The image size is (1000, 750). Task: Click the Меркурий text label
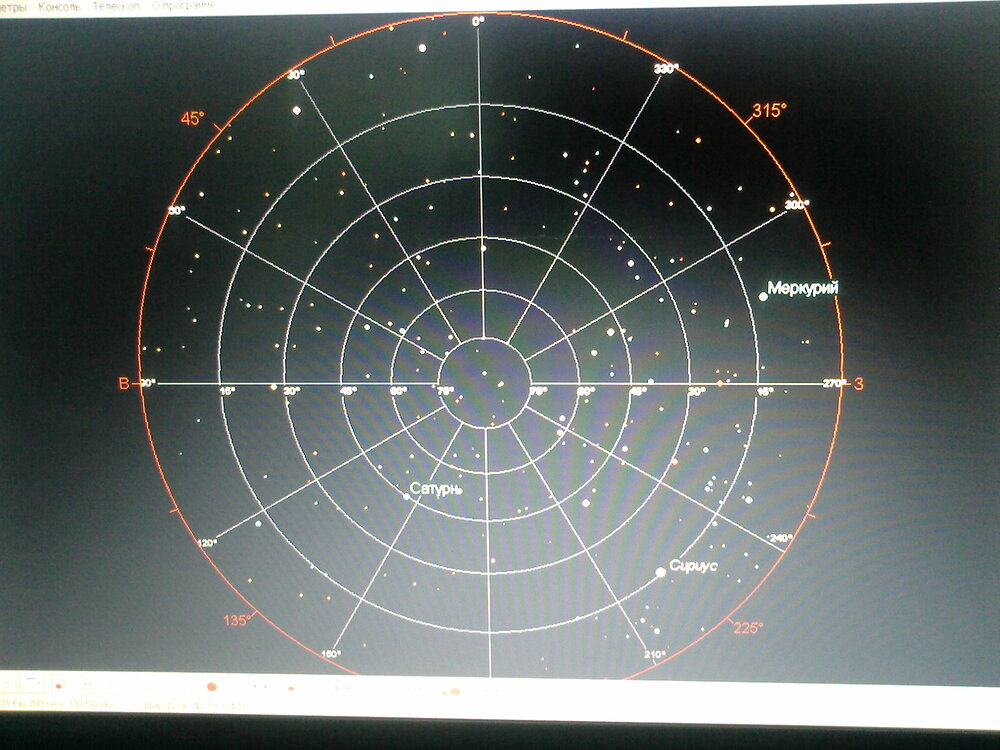tap(802, 288)
